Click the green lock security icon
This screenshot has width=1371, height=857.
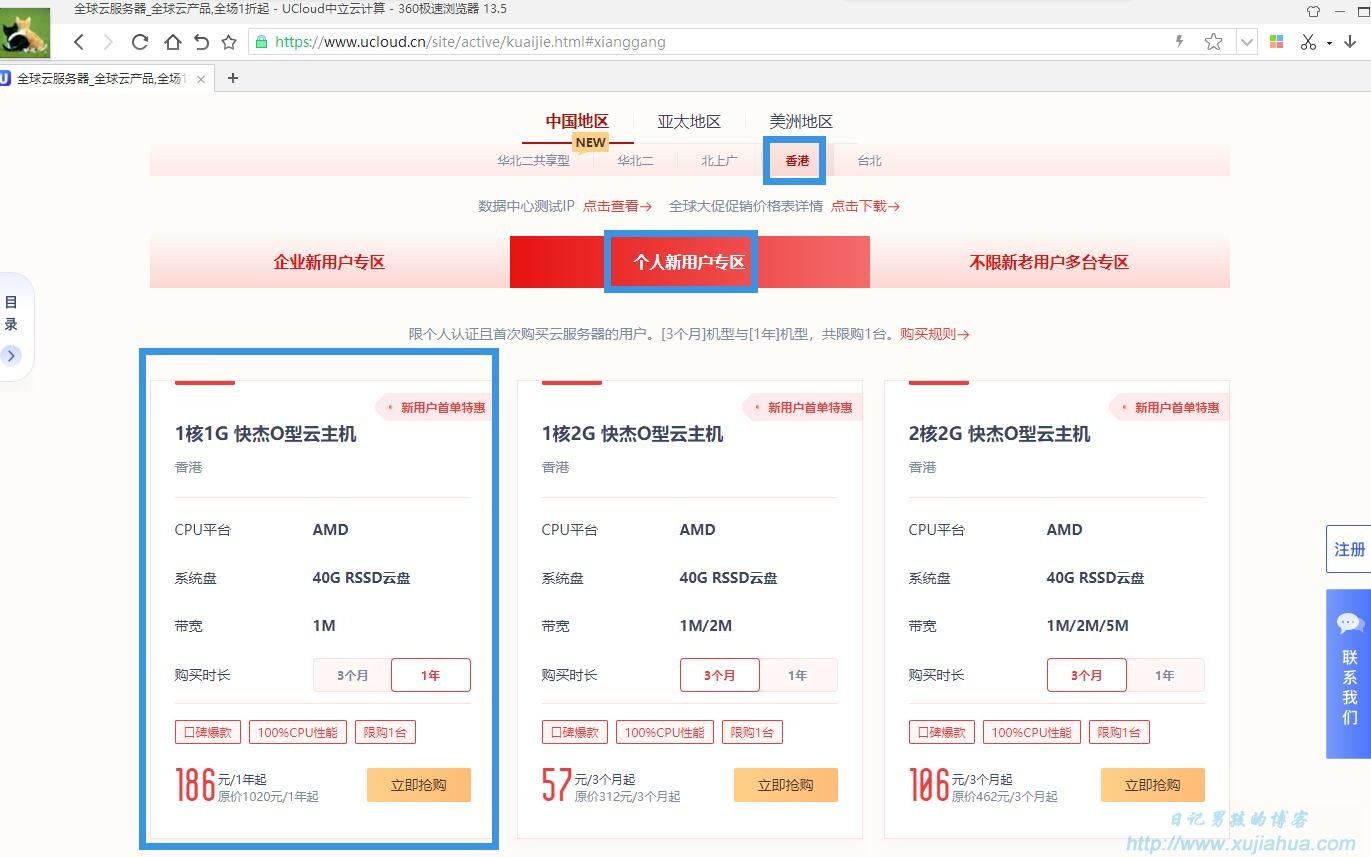(261, 42)
